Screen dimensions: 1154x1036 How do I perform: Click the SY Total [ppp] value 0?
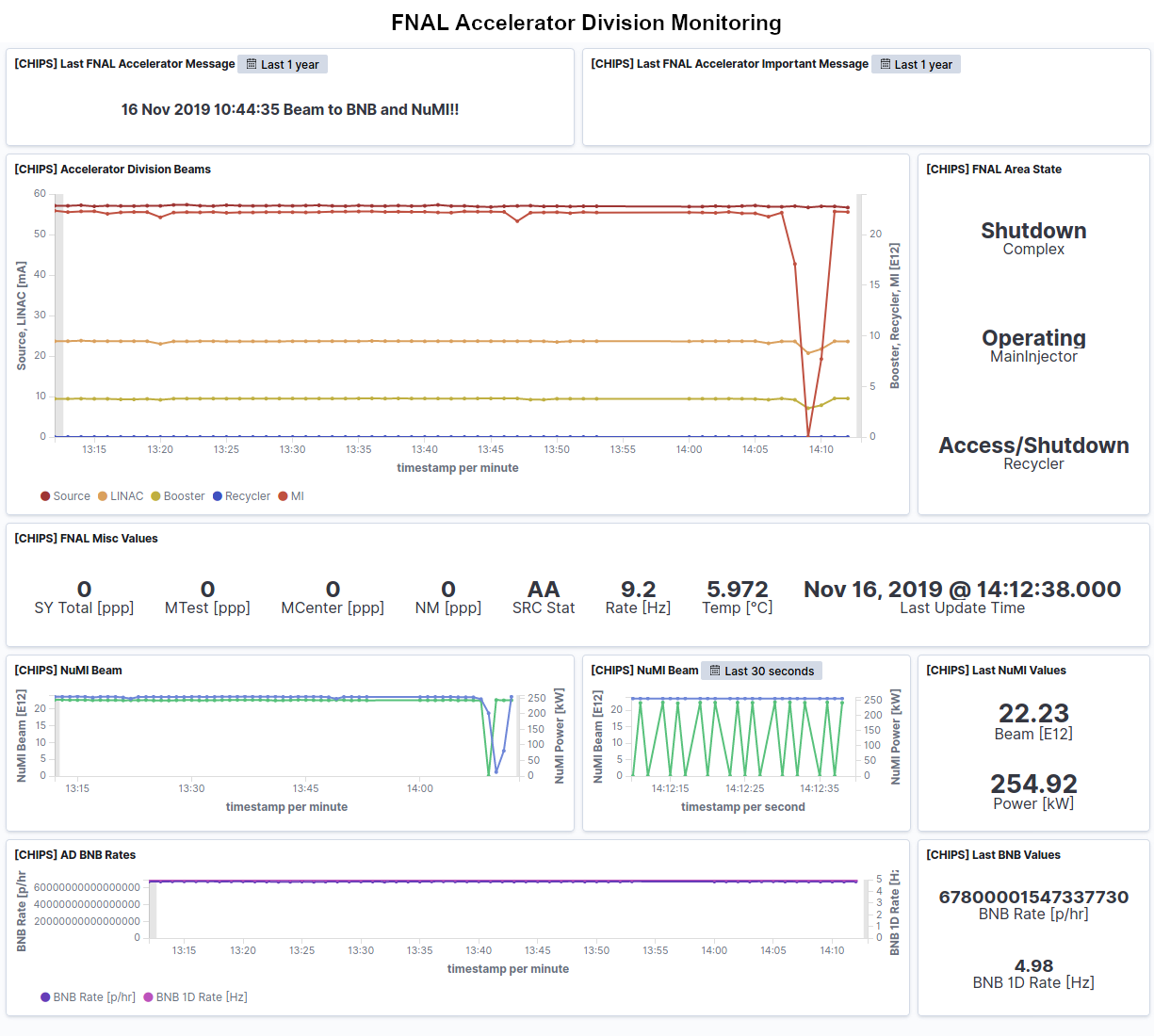(x=84, y=590)
